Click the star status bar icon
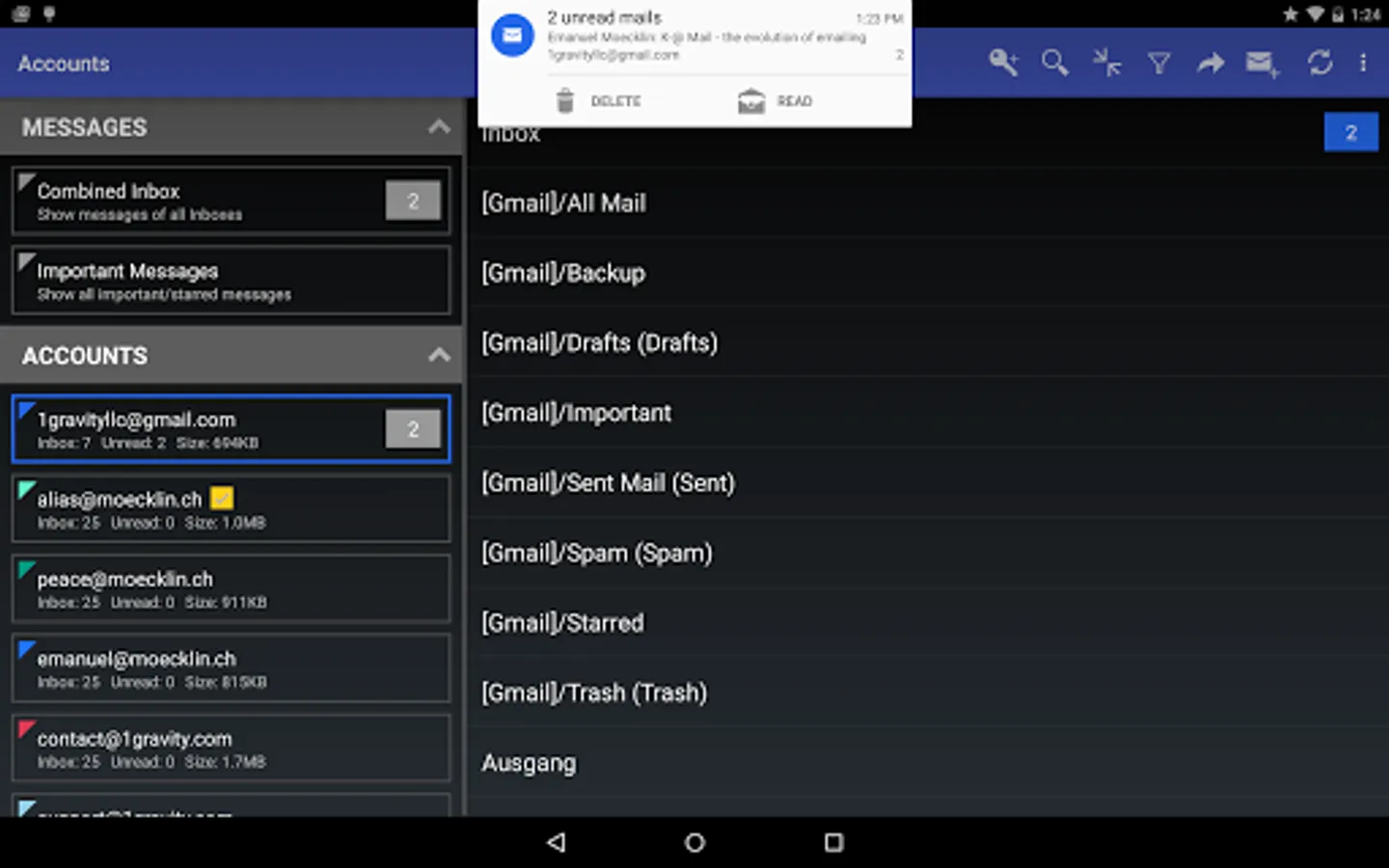Viewport: 1389px width, 868px height. 1290,14
